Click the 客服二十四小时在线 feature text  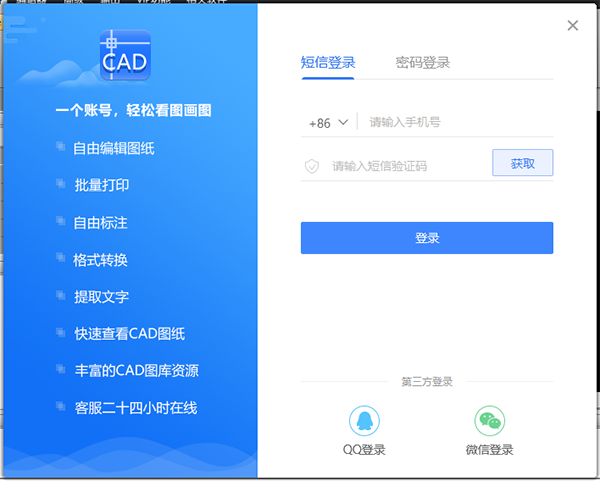click(x=136, y=408)
